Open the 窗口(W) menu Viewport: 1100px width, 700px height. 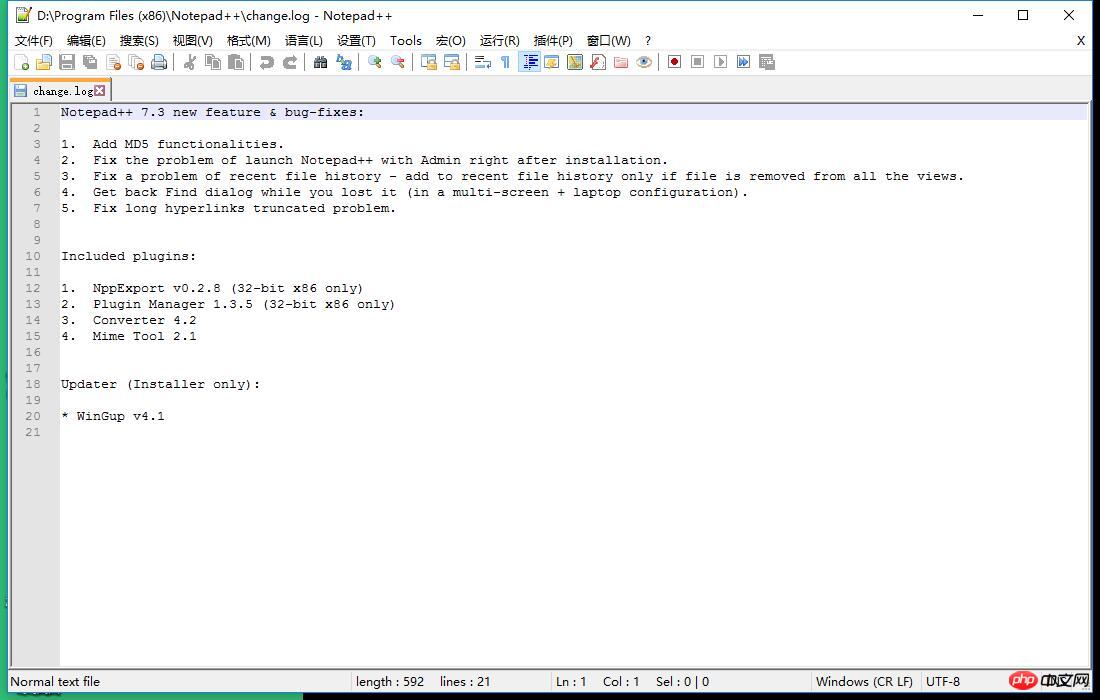(x=608, y=41)
